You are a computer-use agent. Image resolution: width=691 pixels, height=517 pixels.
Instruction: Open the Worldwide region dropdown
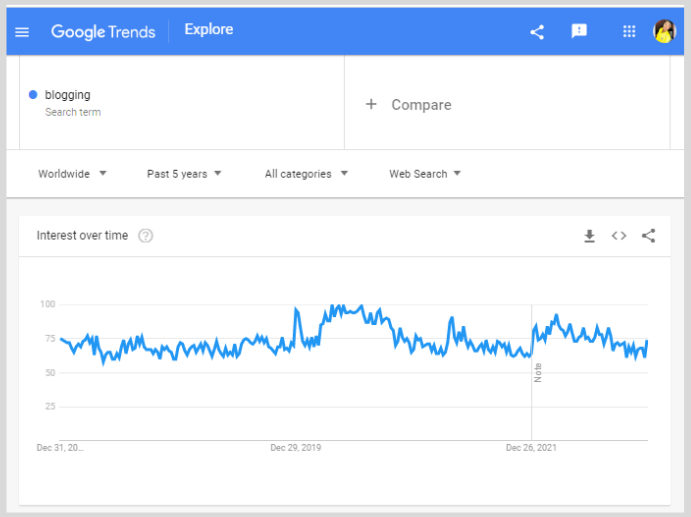point(72,174)
